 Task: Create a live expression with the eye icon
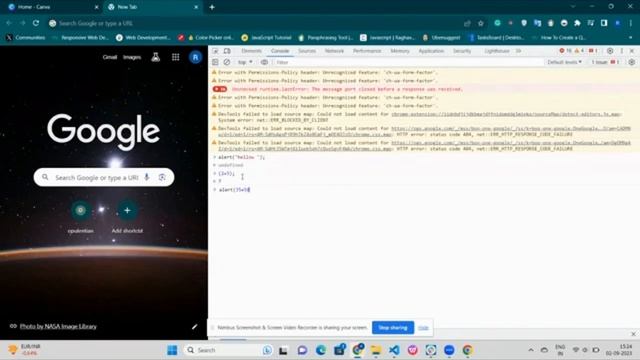pyautogui.click(x=264, y=62)
